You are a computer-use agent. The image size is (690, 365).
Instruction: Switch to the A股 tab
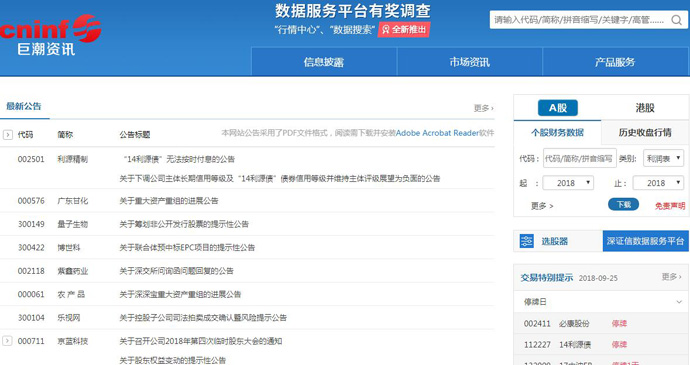coord(558,108)
